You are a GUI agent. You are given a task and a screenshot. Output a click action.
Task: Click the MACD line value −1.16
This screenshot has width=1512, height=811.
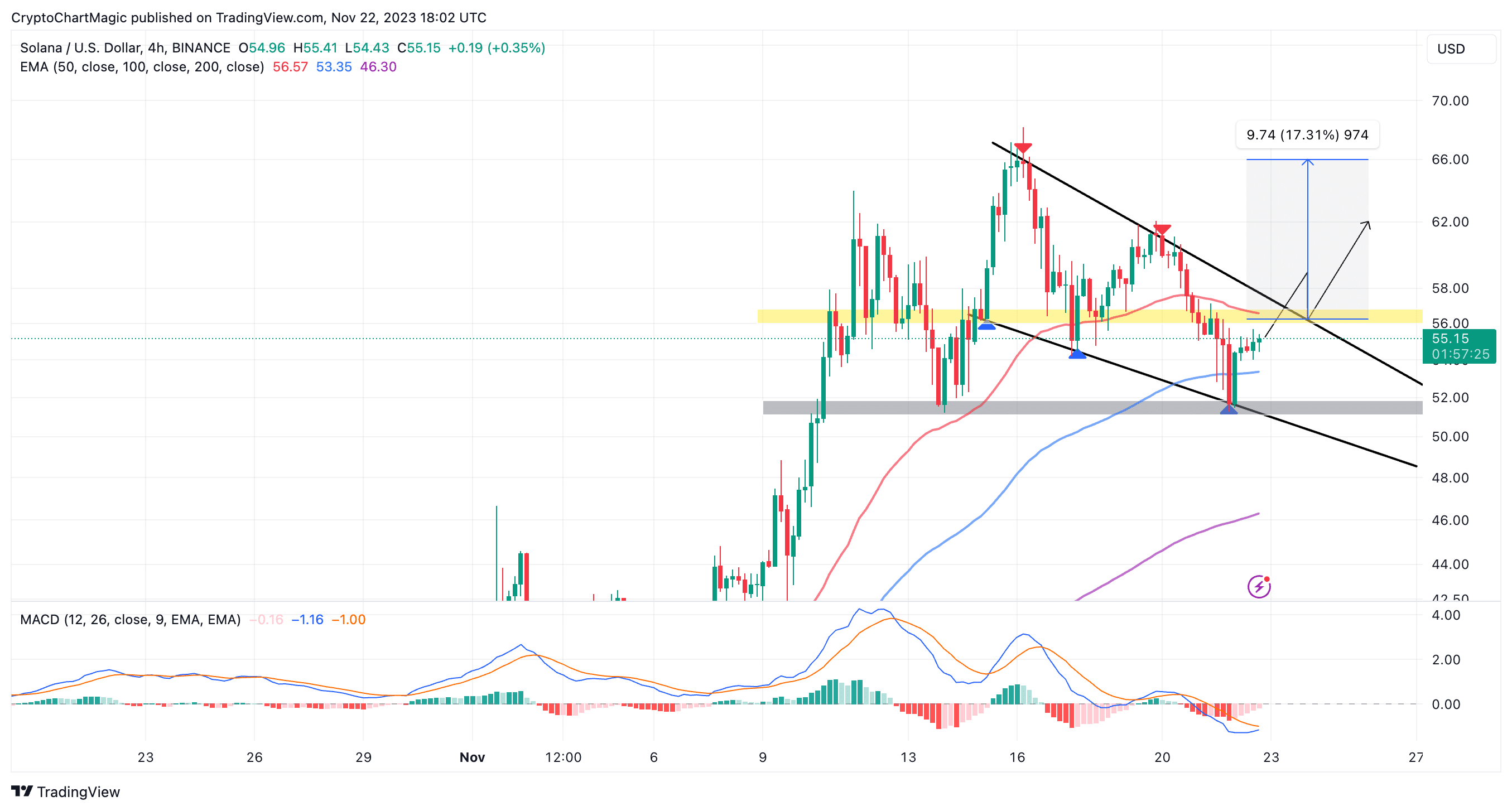coord(307,620)
